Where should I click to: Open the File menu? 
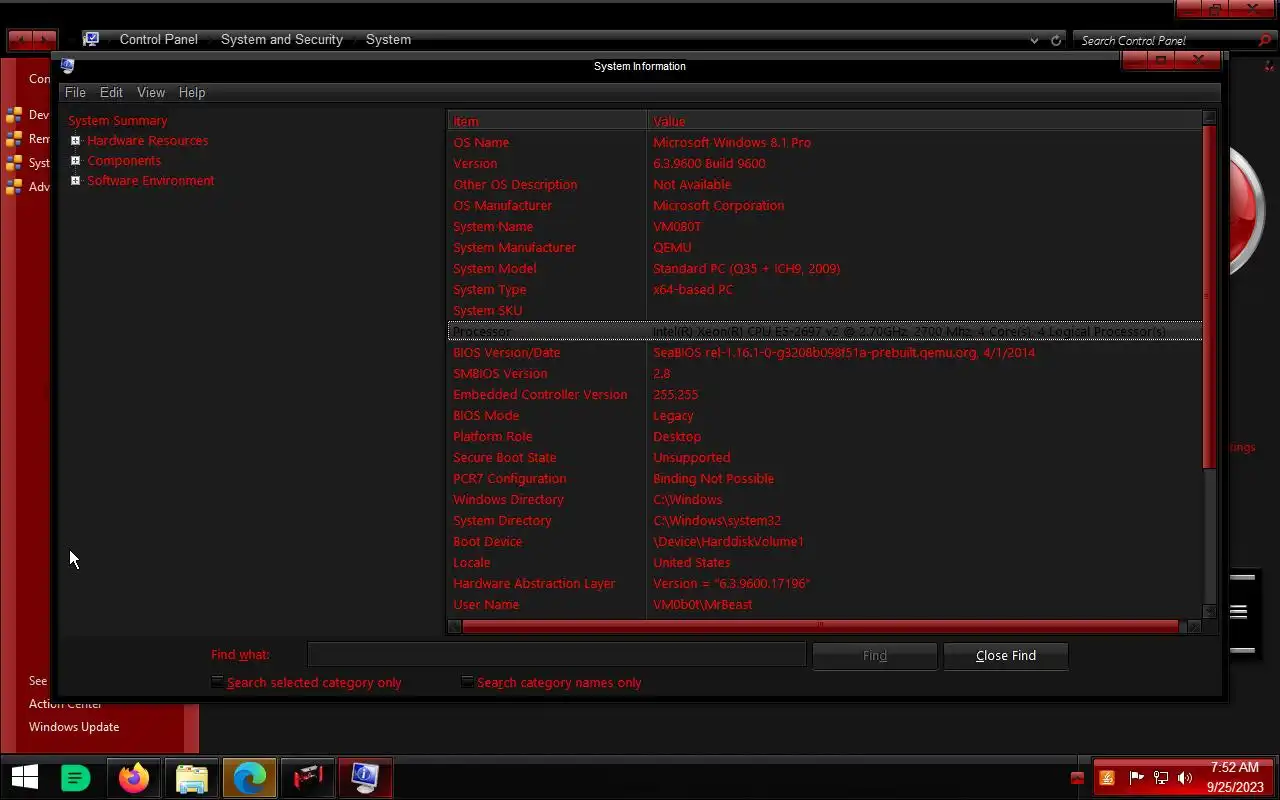(75, 92)
